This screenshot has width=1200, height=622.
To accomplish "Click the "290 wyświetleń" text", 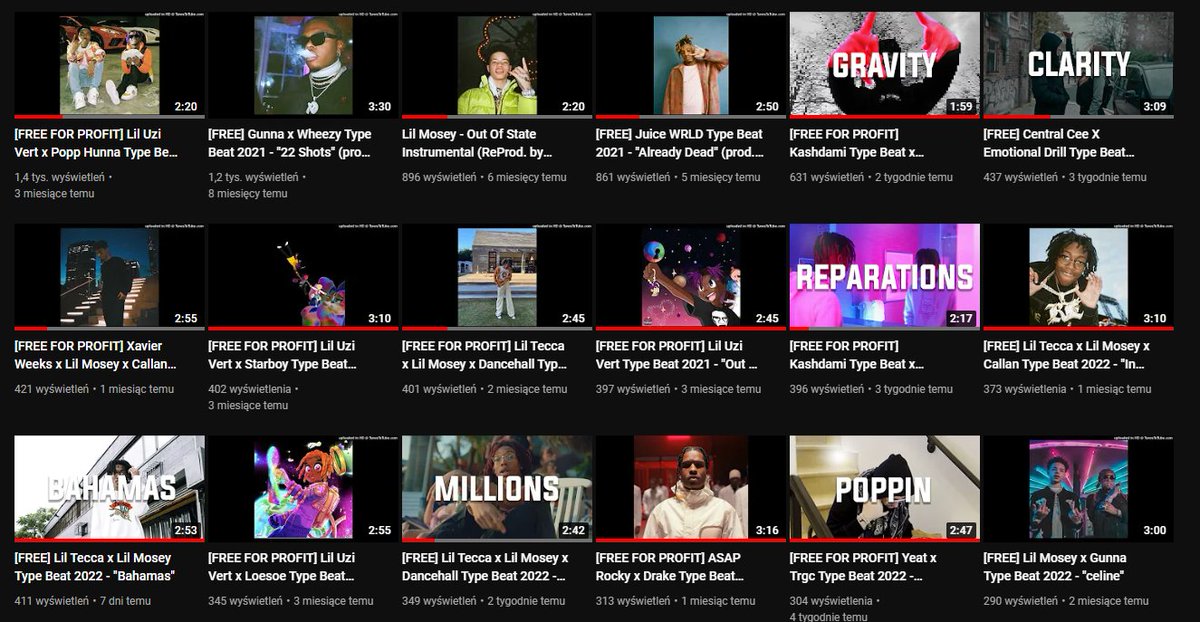I will (x=1020, y=601).
